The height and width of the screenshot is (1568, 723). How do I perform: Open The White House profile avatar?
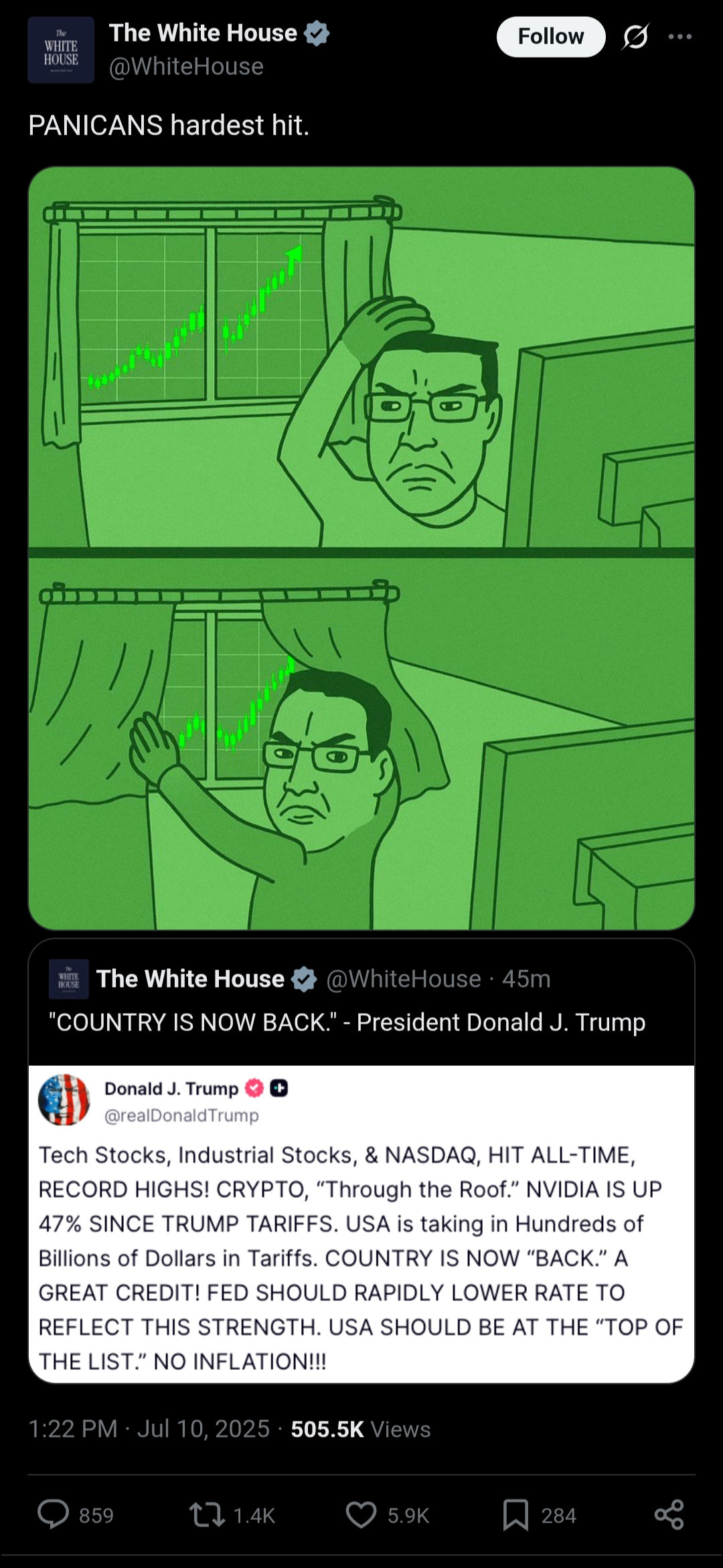pos(61,50)
